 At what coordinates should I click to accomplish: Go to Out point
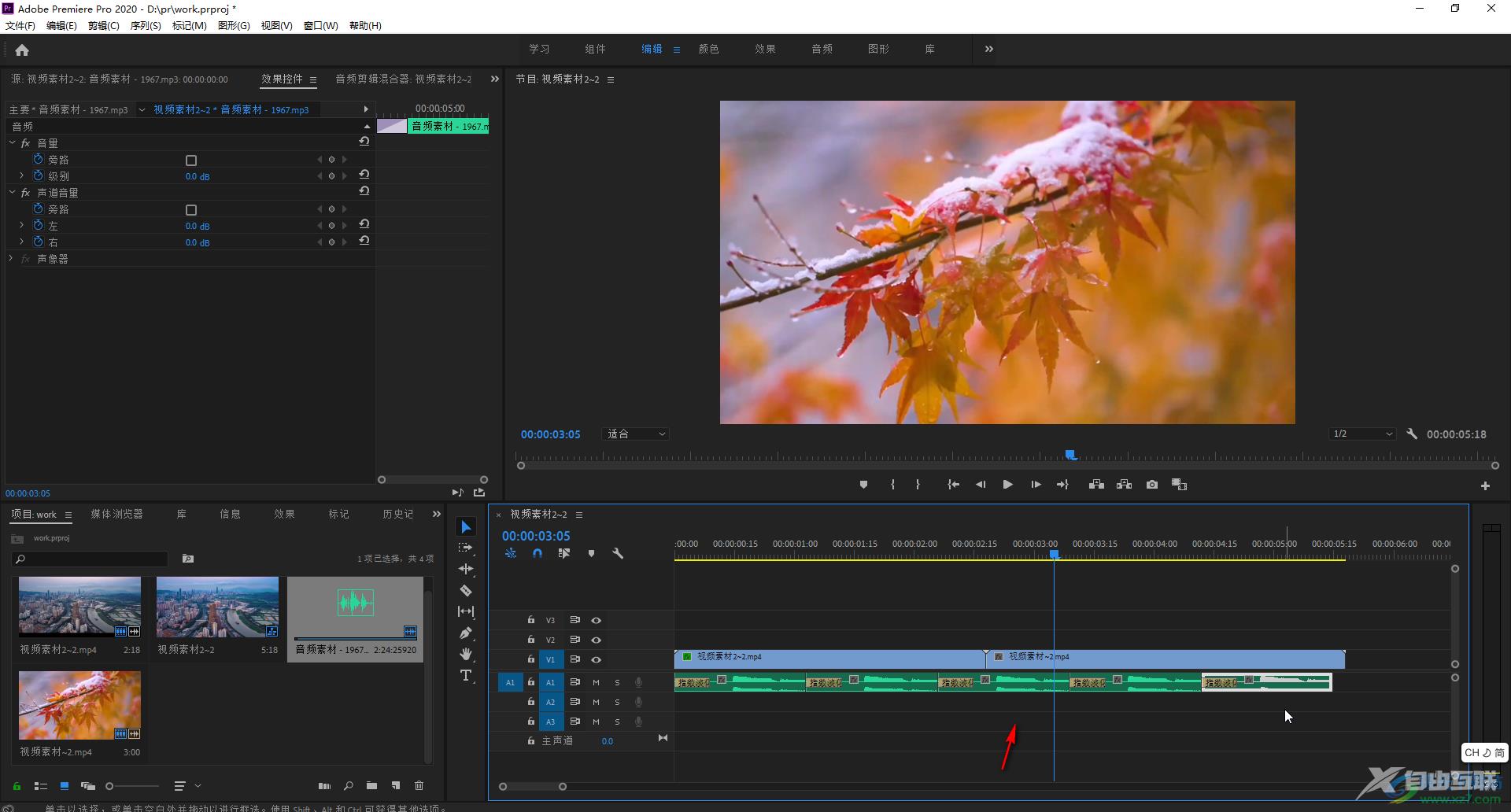1062,485
